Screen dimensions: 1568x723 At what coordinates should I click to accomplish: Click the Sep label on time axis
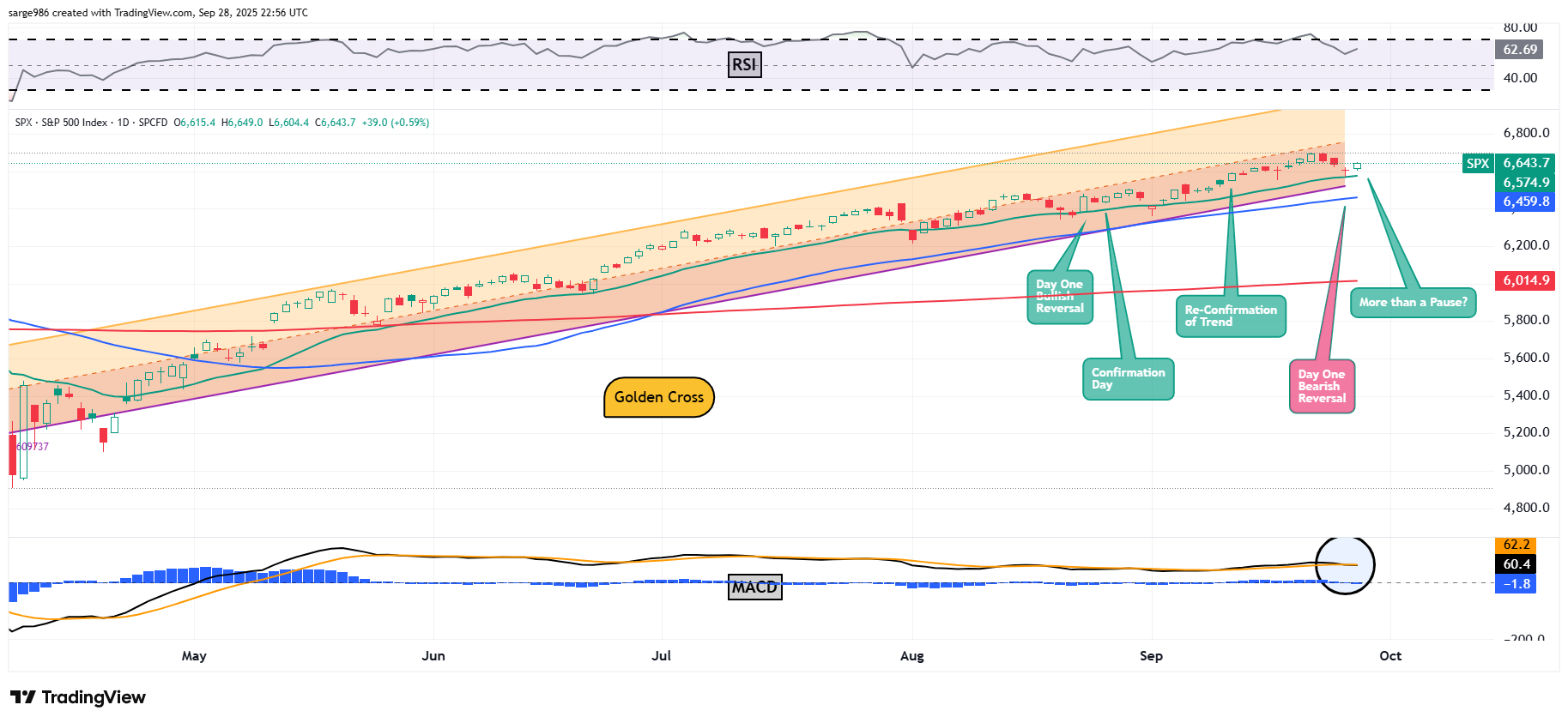(1151, 656)
